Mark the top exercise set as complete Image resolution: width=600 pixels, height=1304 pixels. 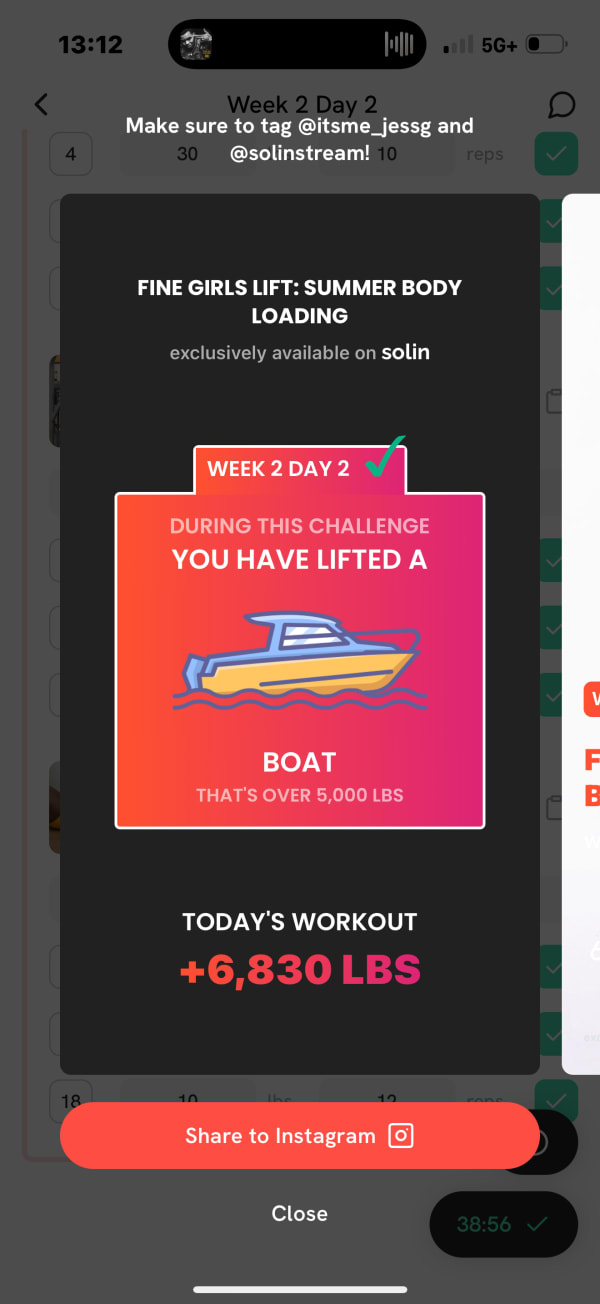point(556,153)
